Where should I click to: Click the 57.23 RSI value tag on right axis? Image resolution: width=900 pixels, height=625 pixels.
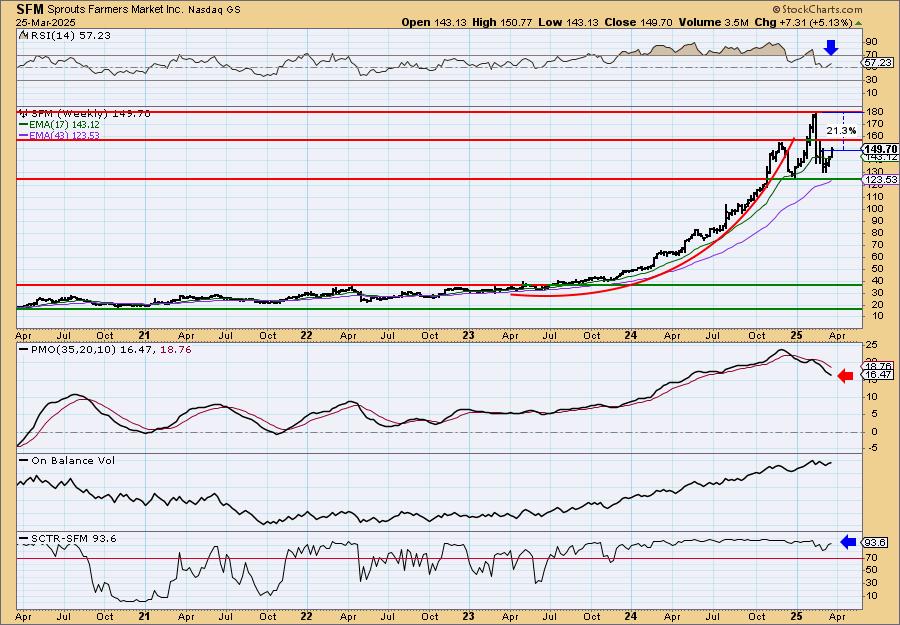click(x=878, y=62)
